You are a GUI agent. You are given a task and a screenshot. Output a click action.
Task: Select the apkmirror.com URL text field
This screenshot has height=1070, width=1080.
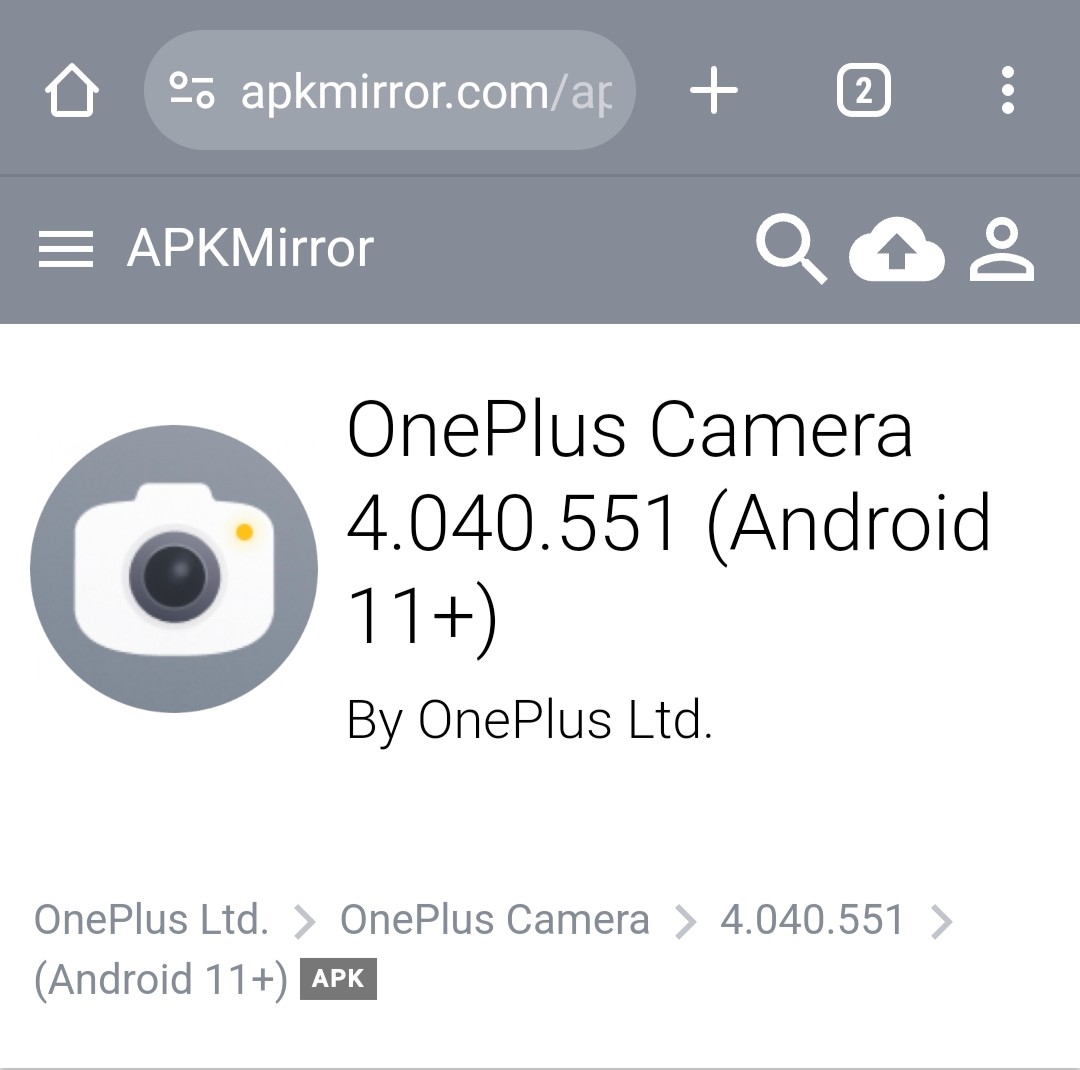[x=390, y=90]
